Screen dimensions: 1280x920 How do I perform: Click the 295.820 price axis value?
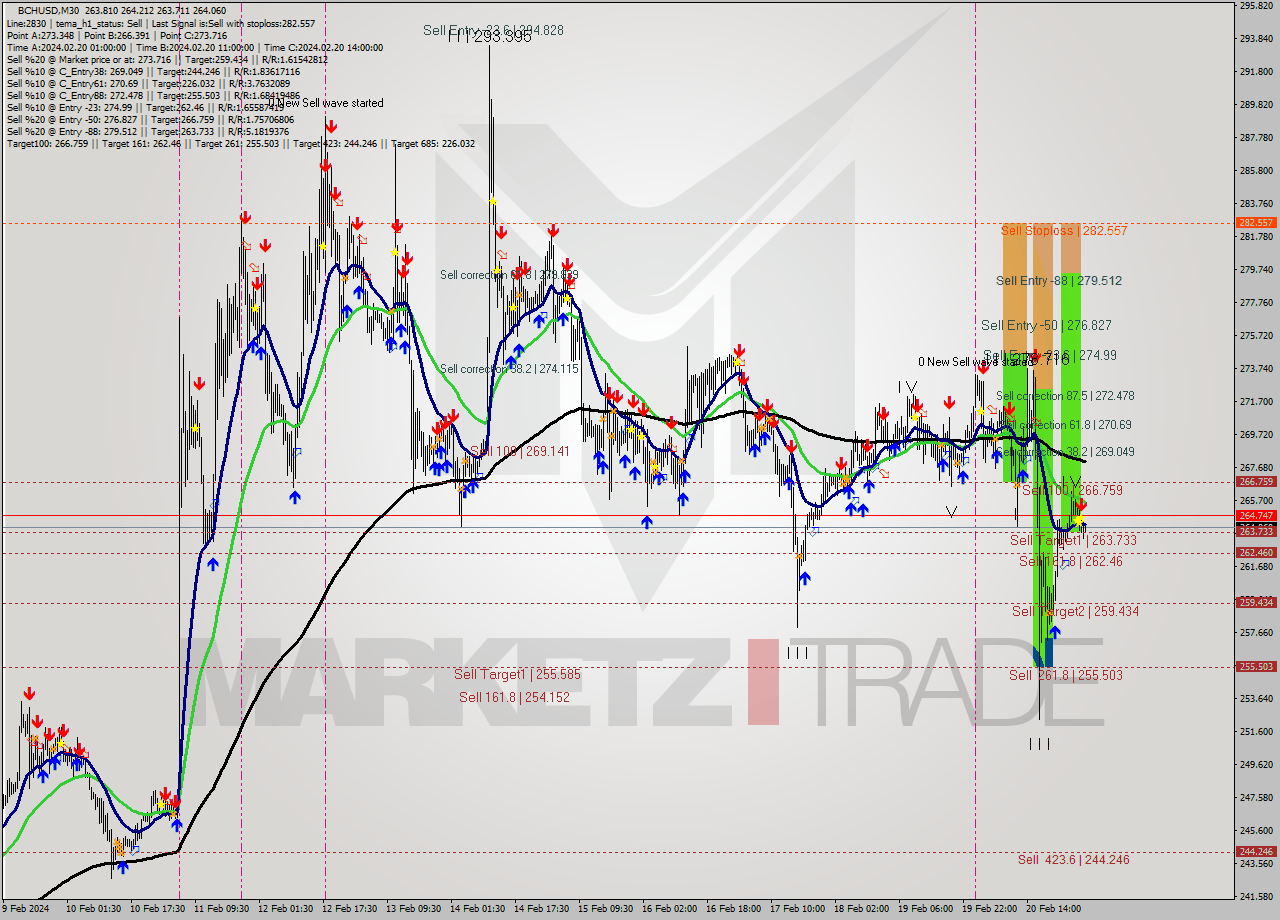point(1256,6)
